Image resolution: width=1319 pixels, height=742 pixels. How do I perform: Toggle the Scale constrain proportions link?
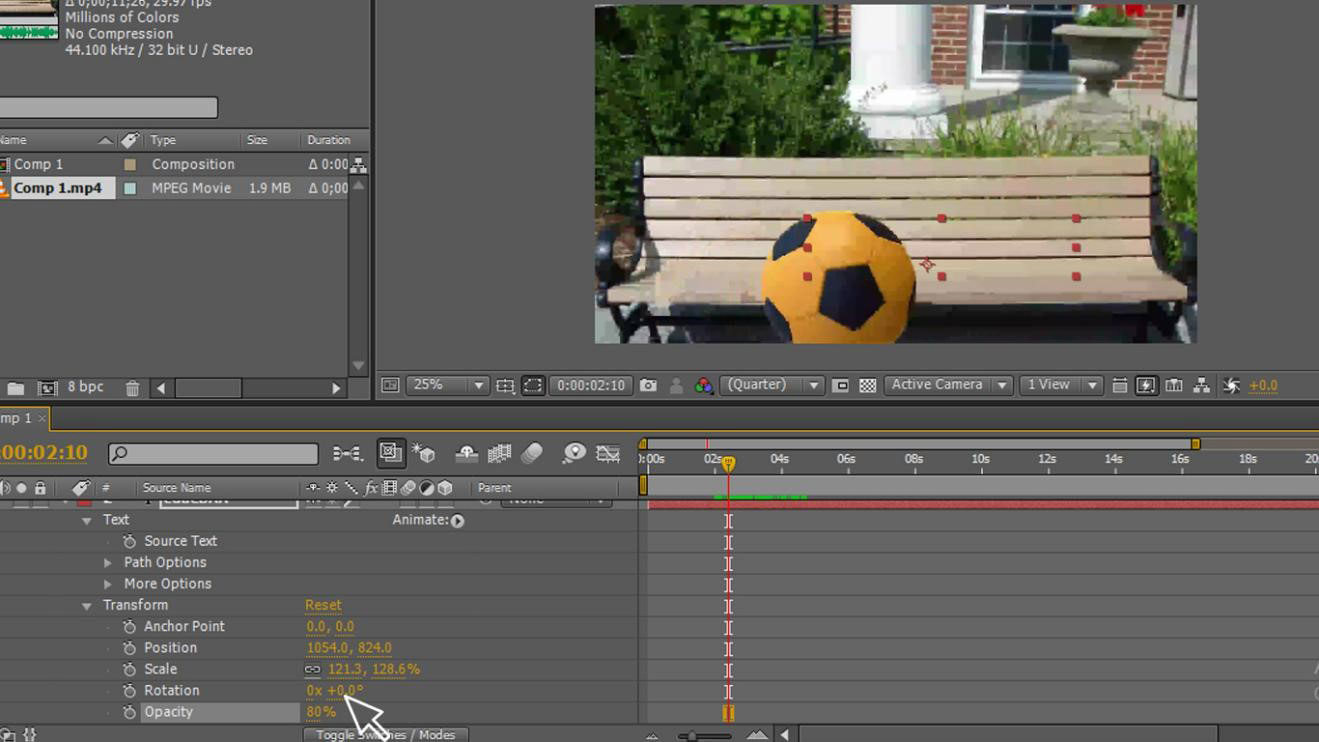click(313, 670)
